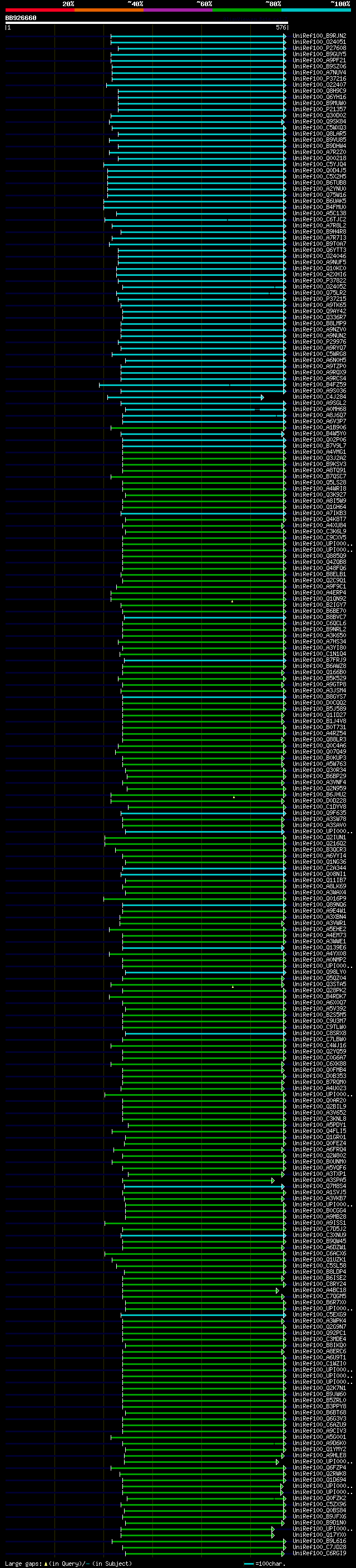356x1568 pixels.
Task: Select the UniRef100_Q17YX0 label
Action: point(319,1535)
